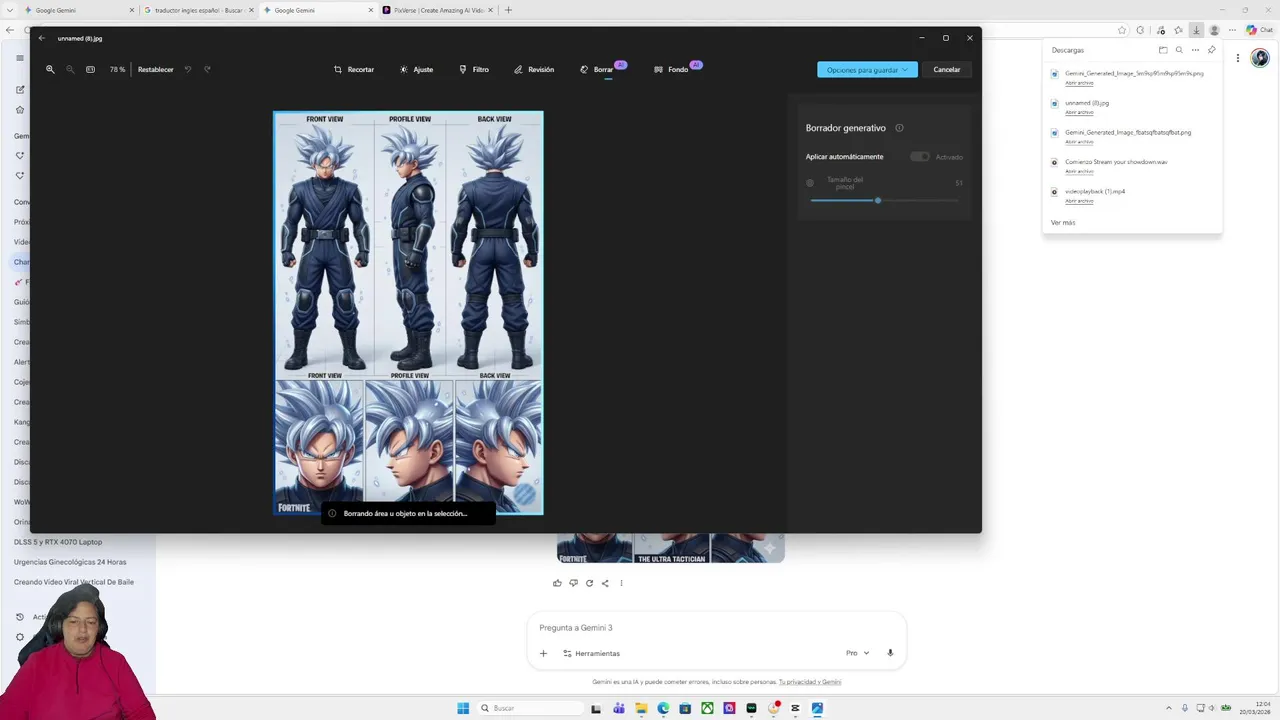Redo the edit in photo editor

[207, 69]
